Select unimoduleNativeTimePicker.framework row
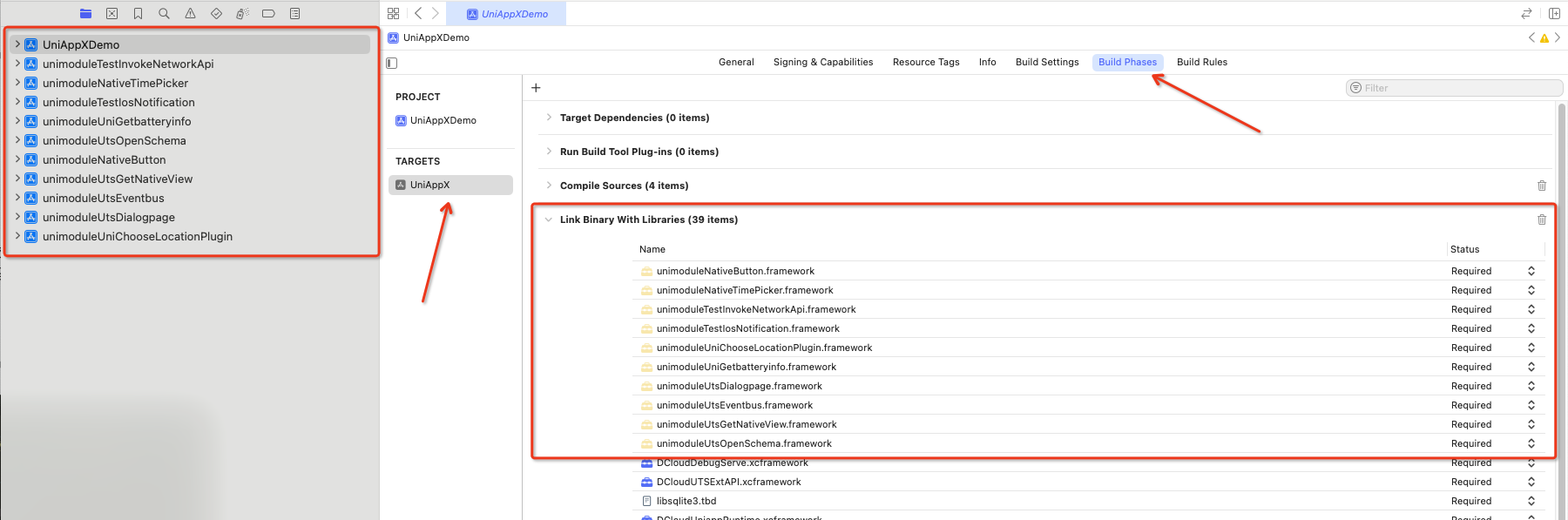Viewport: 1568px width, 520px height. coord(1089,290)
